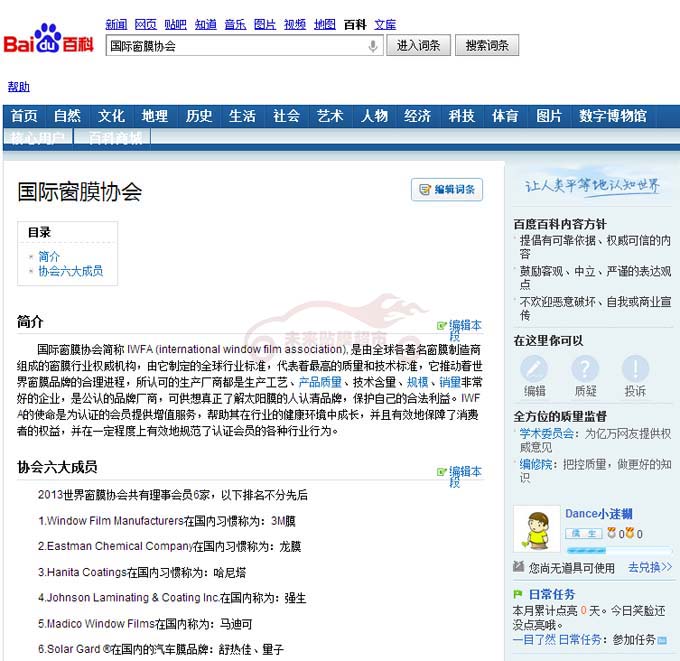Open the 网页 top link
Screen dimensions: 680x661
146,25
